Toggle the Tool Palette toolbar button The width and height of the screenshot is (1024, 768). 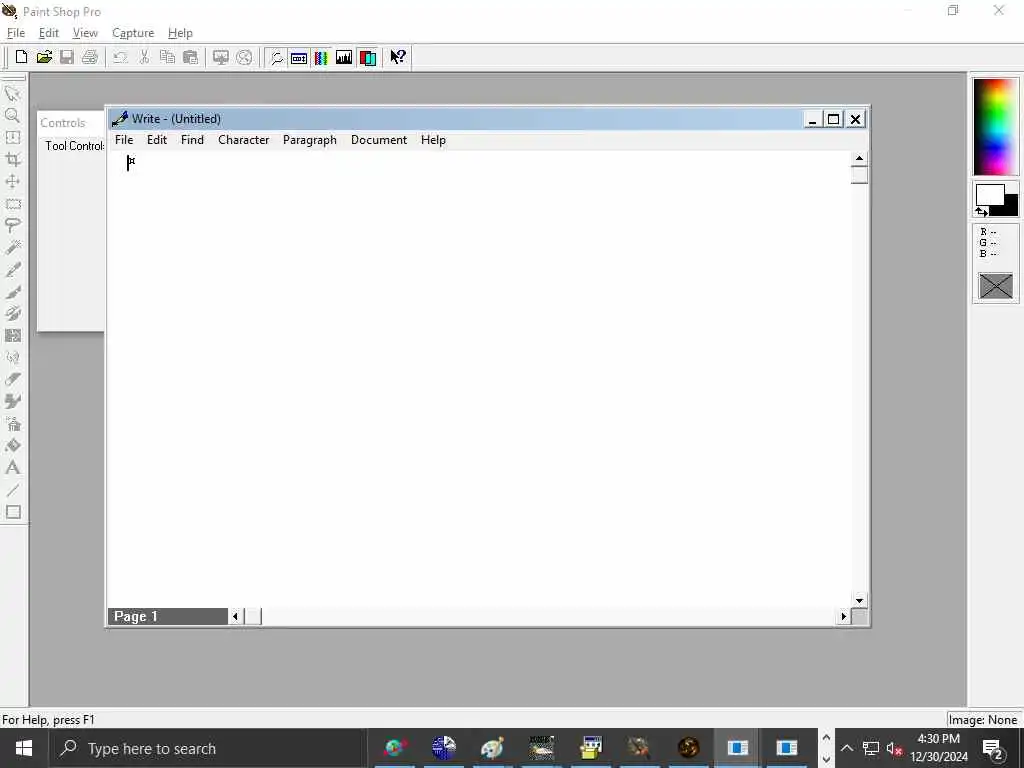(x=276, y=57)
